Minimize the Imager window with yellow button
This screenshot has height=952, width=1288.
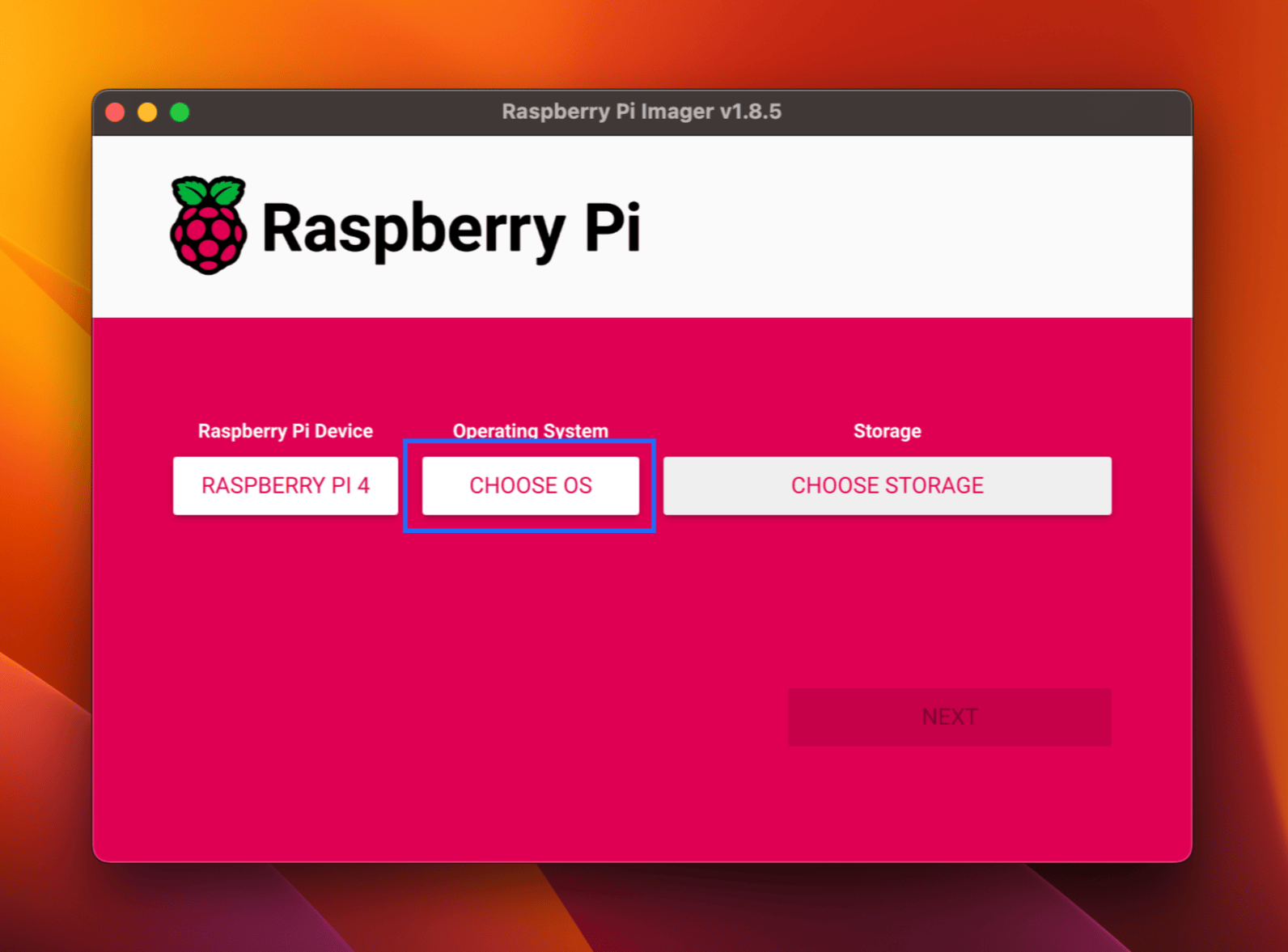pos(147,112)
